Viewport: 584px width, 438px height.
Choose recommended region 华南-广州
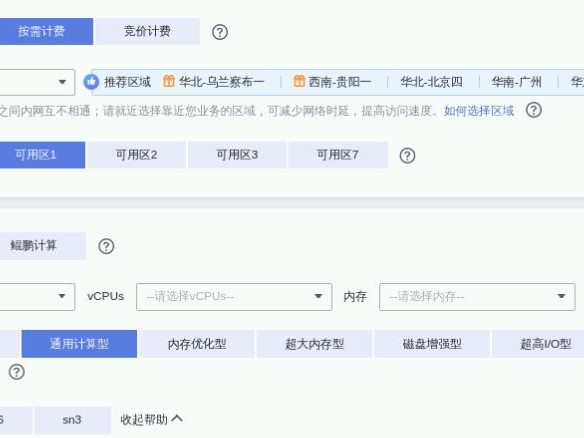click(x=516, y=82)
